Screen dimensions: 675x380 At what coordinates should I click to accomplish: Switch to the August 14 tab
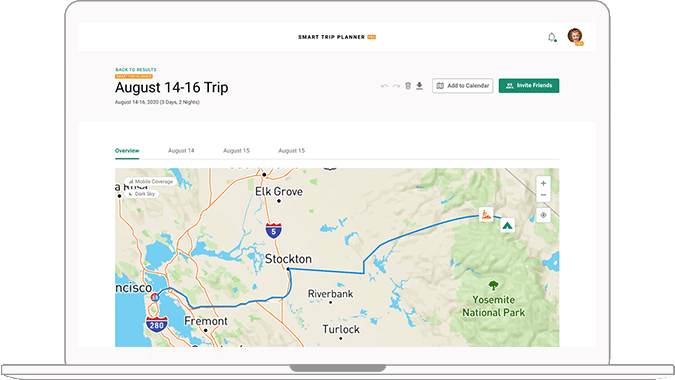coord(181,151)
